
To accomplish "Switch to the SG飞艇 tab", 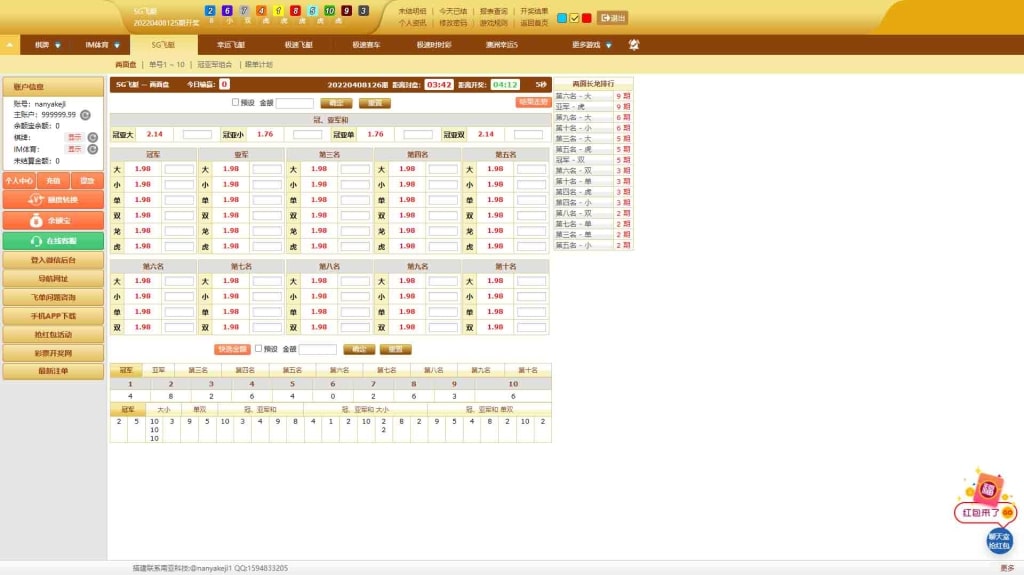I will click(x=163, y=44).
